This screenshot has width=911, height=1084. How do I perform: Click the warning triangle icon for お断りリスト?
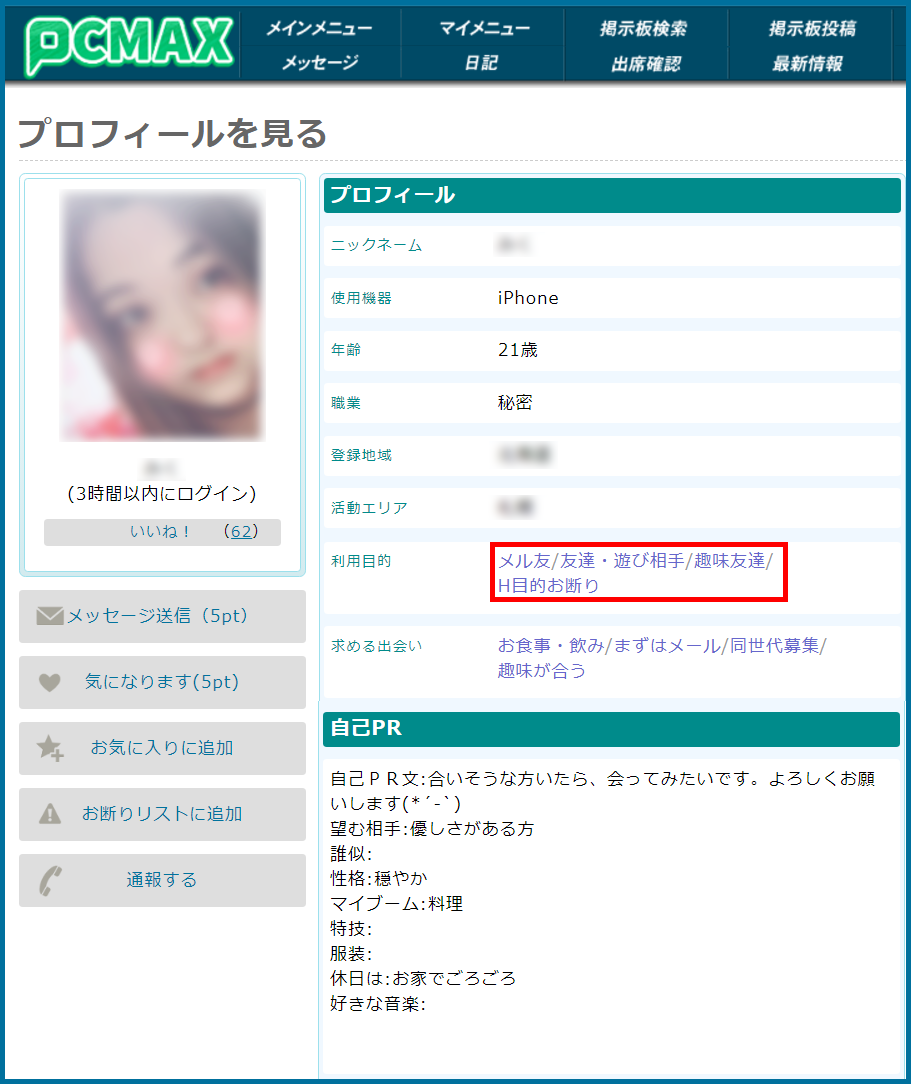pos(50,814)
